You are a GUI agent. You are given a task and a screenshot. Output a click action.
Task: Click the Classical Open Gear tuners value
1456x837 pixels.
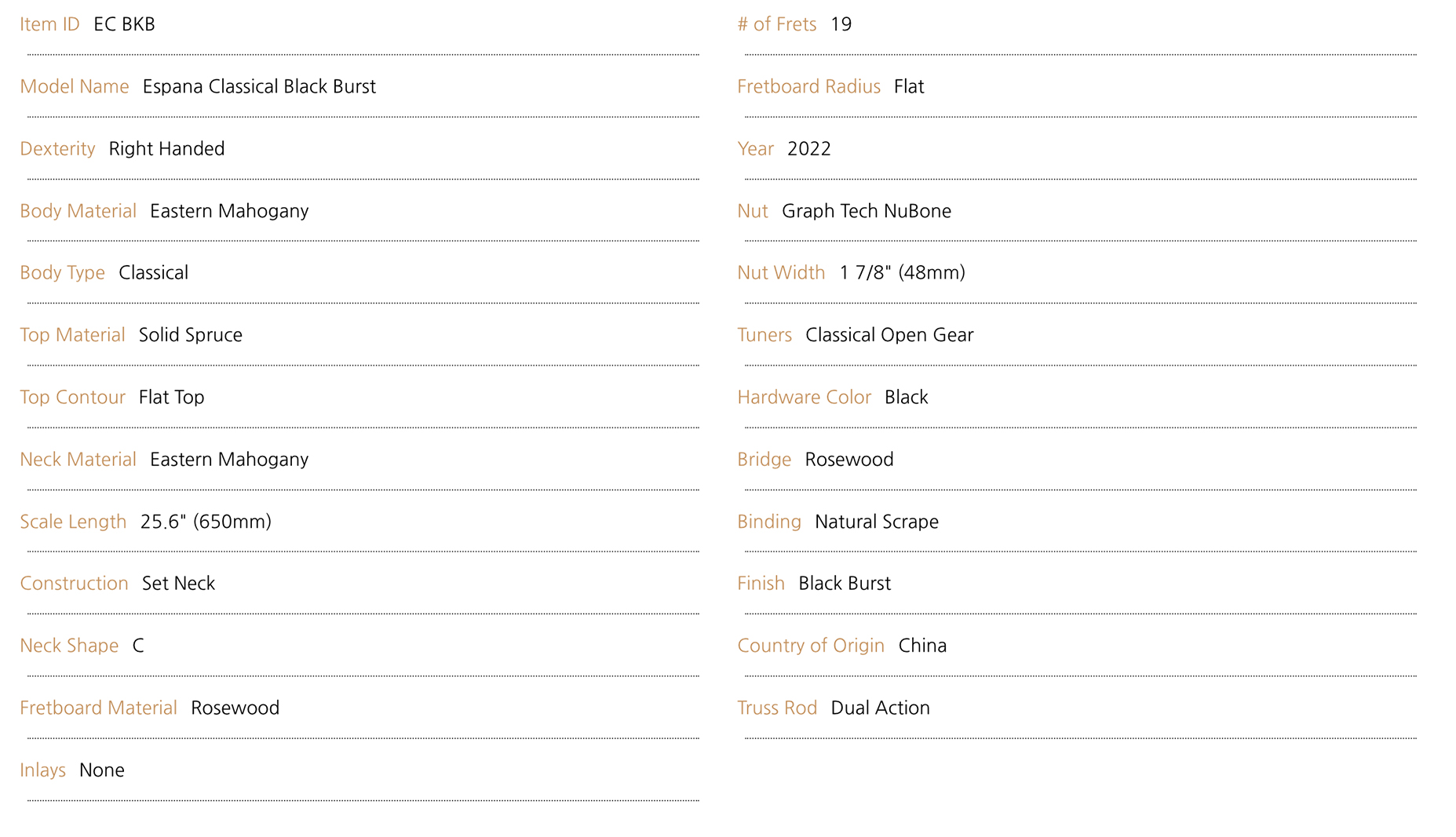(x=889, y=335)
